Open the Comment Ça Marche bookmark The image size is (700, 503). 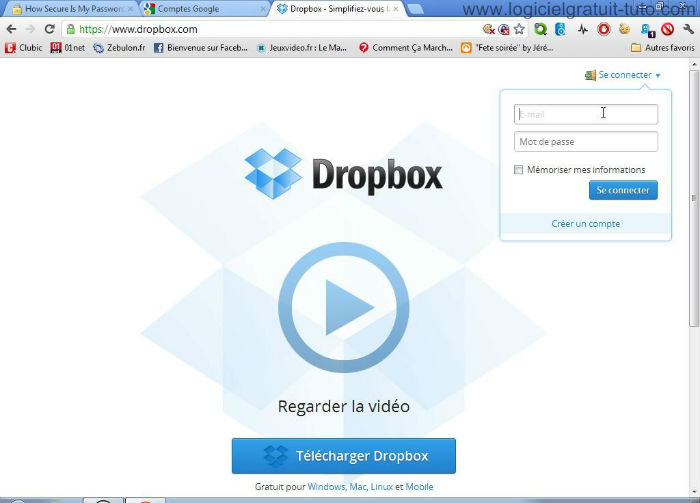pos(406,48)
